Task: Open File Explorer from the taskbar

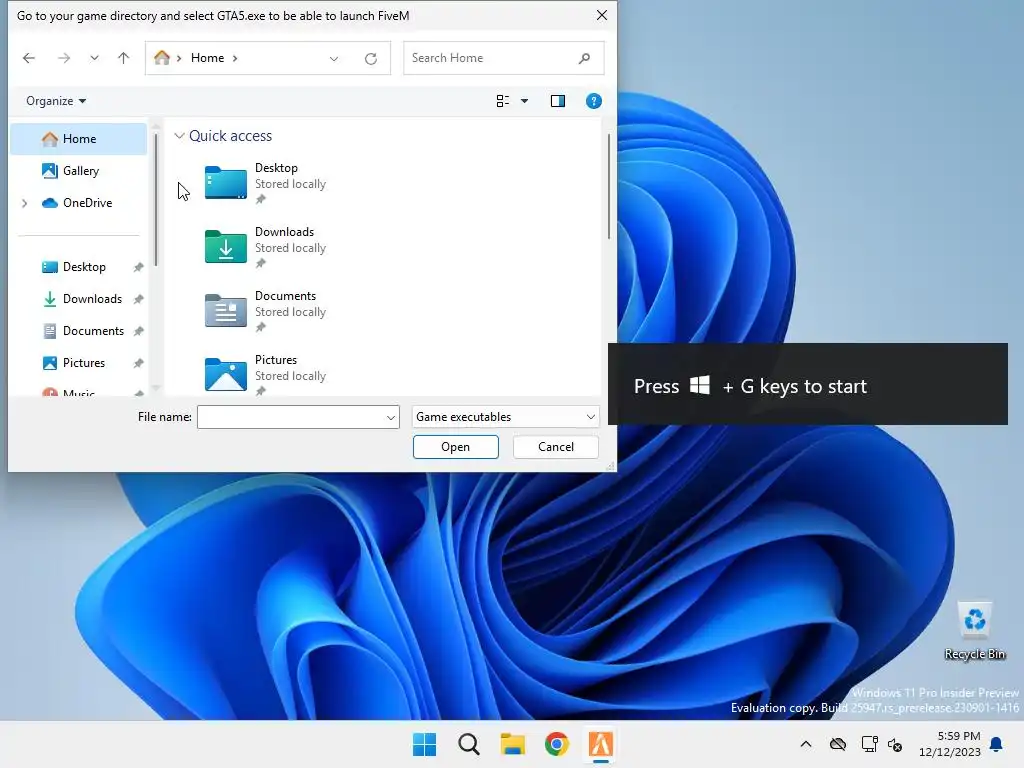Action: coord(513,744)
